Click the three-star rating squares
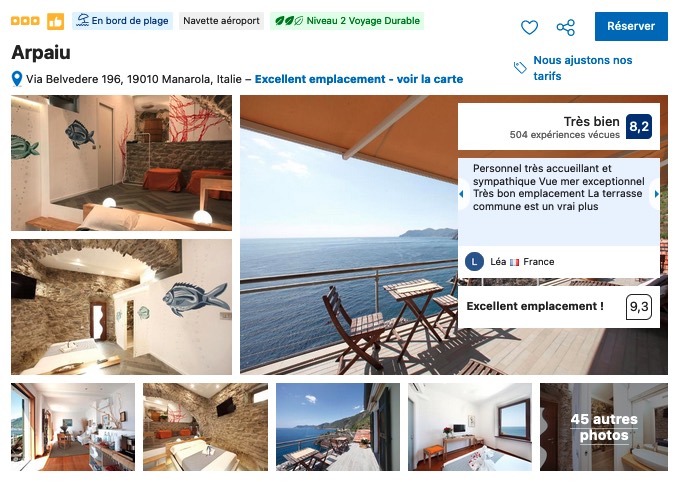This screenshot has height=482, width=680. [x=25, y=20]
